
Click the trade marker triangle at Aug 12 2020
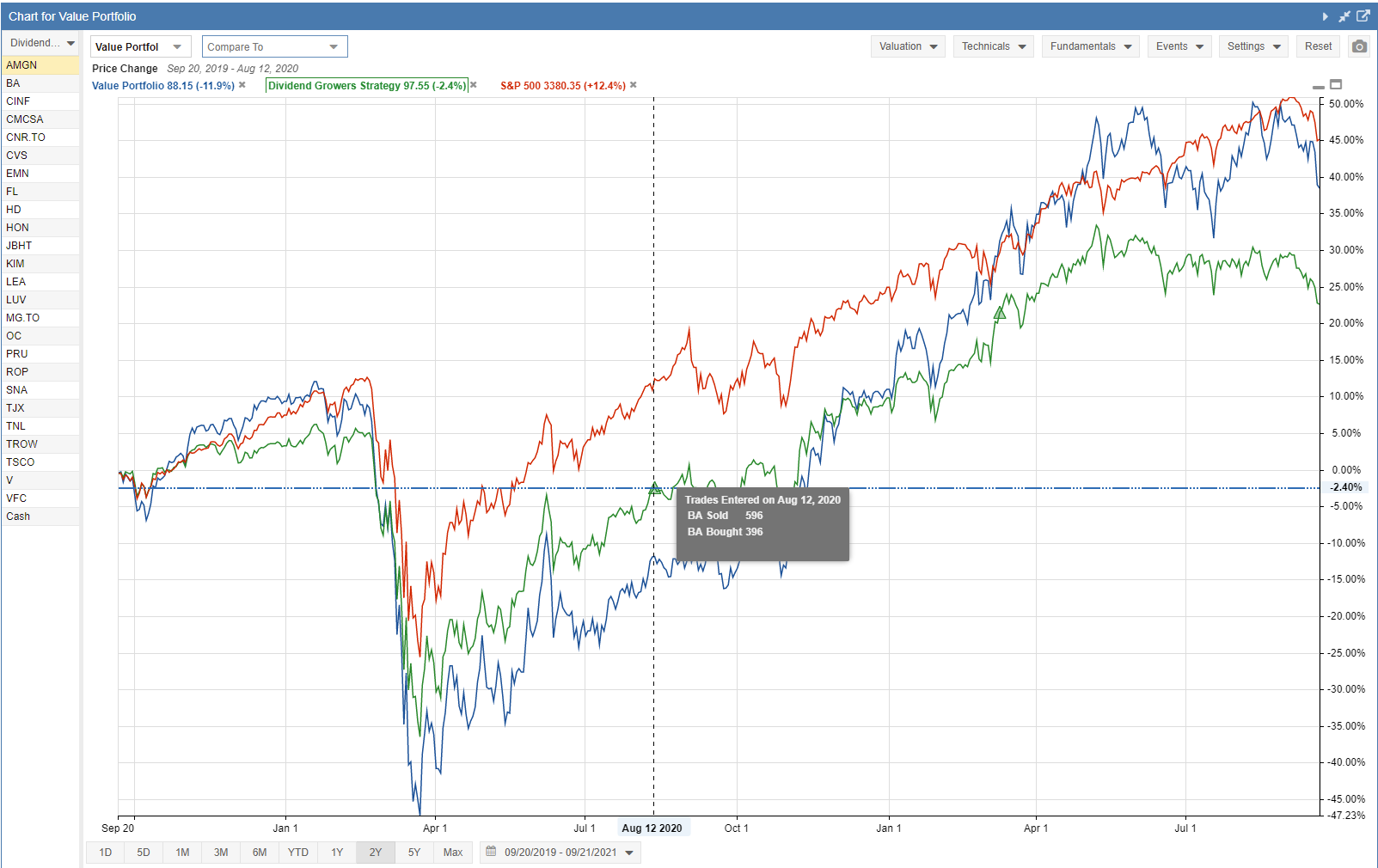click(655, 488)
